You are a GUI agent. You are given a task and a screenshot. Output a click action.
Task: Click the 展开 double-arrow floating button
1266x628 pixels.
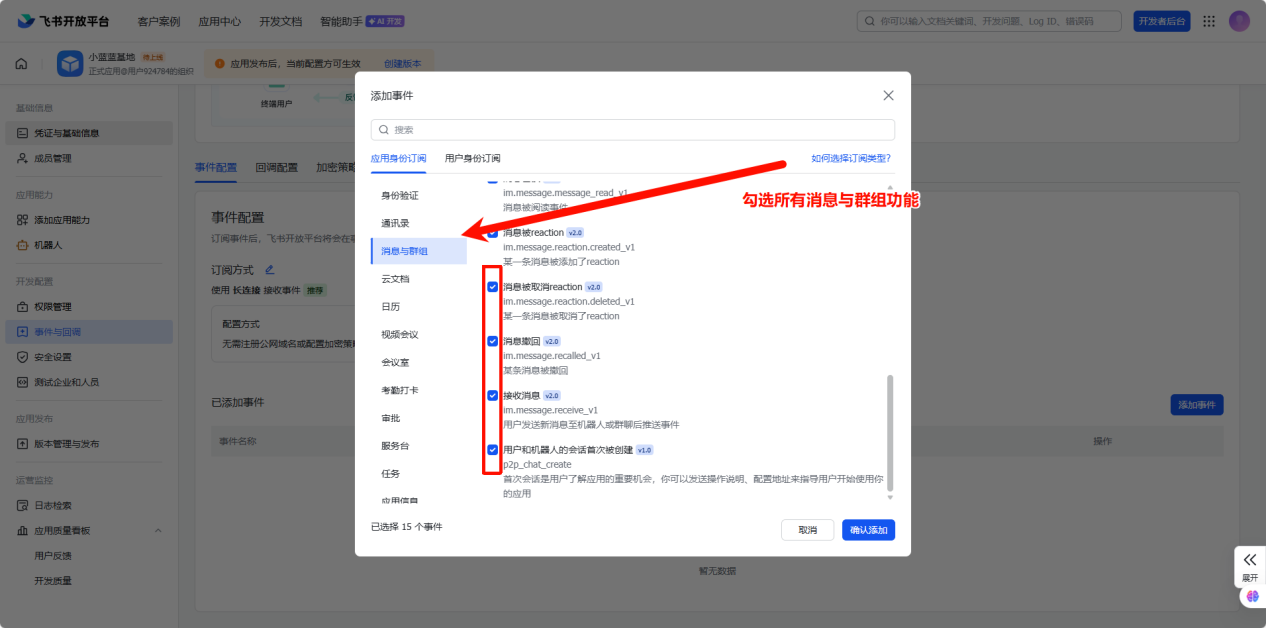pos(1250,561)
